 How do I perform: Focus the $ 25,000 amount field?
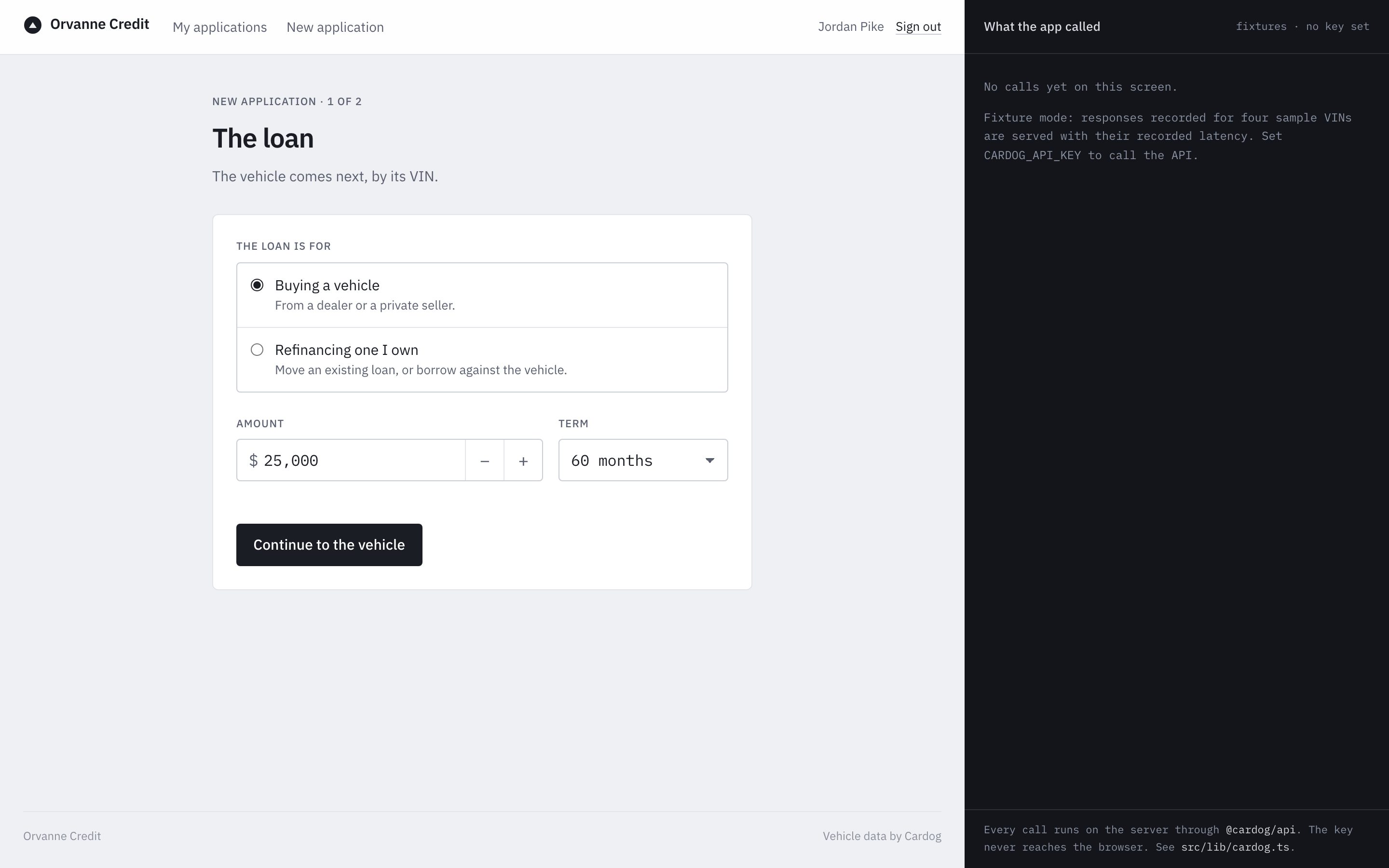click(351, 461)
